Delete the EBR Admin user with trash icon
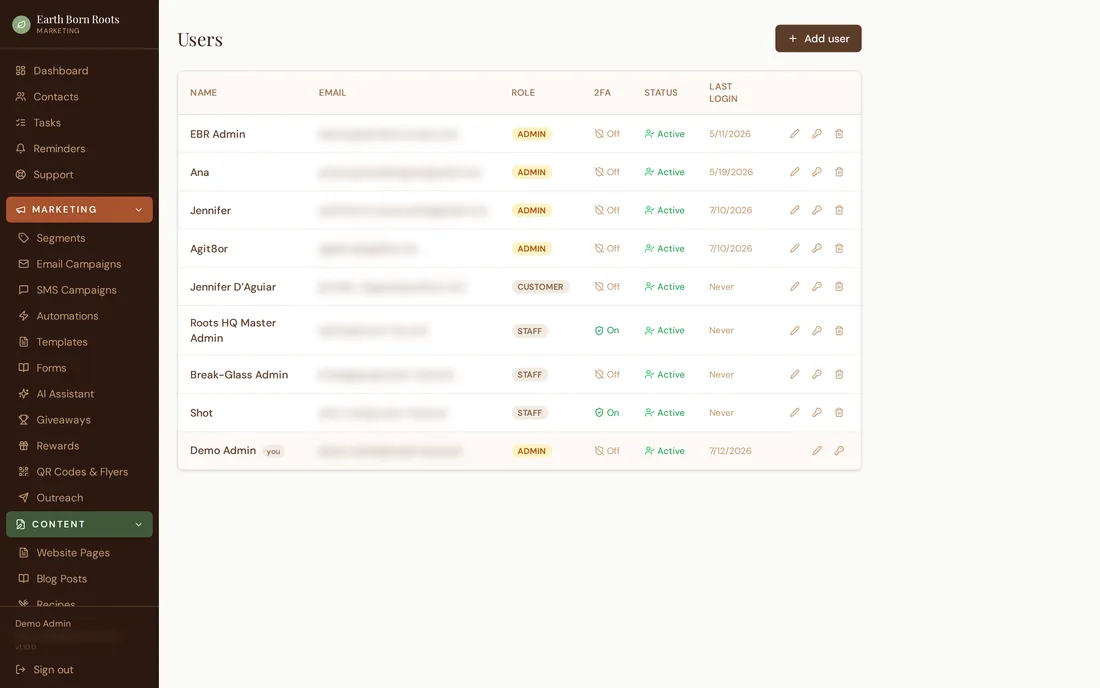 coord(839,134)
